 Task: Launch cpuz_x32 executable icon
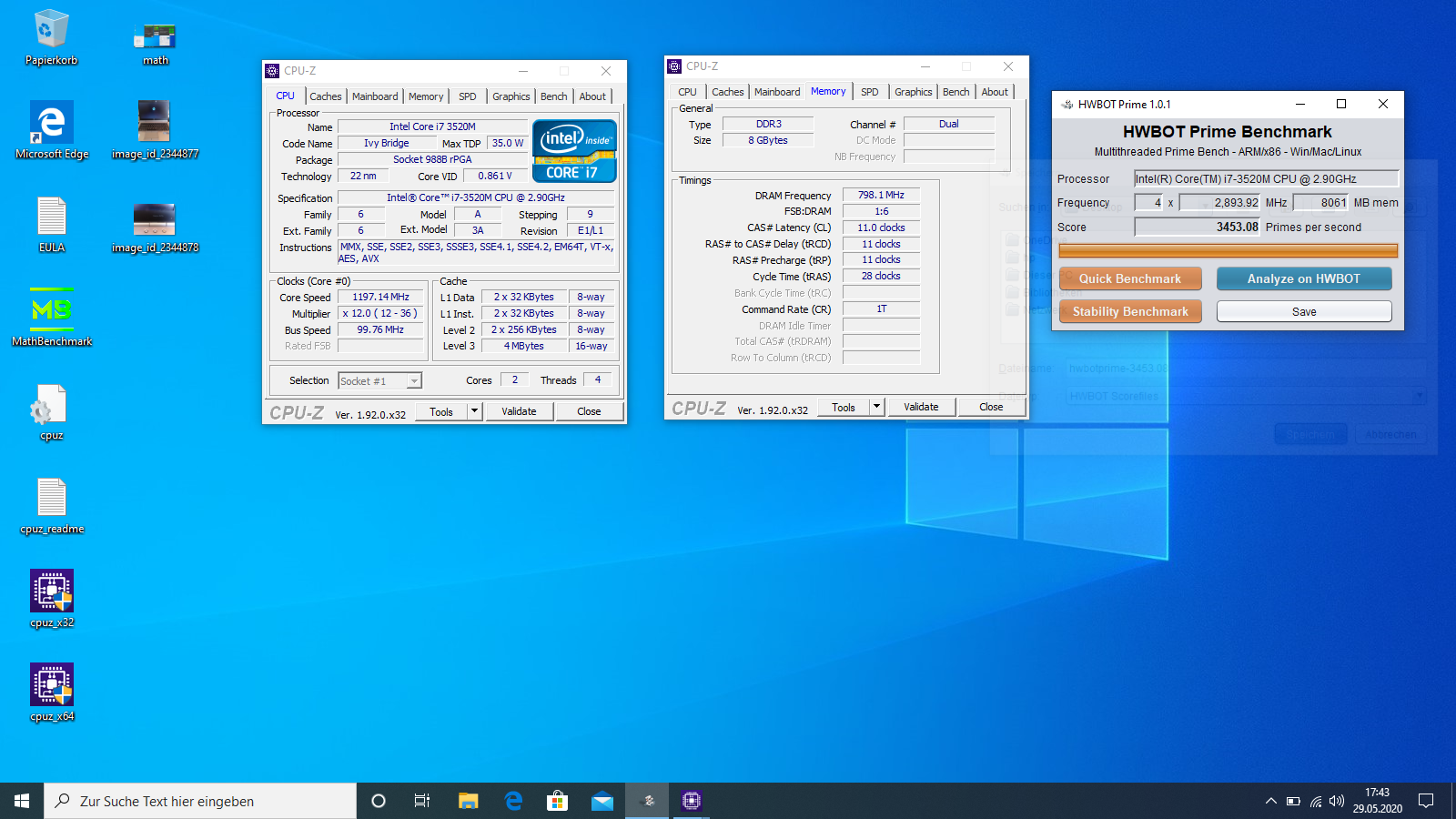[x=52, y=600]
